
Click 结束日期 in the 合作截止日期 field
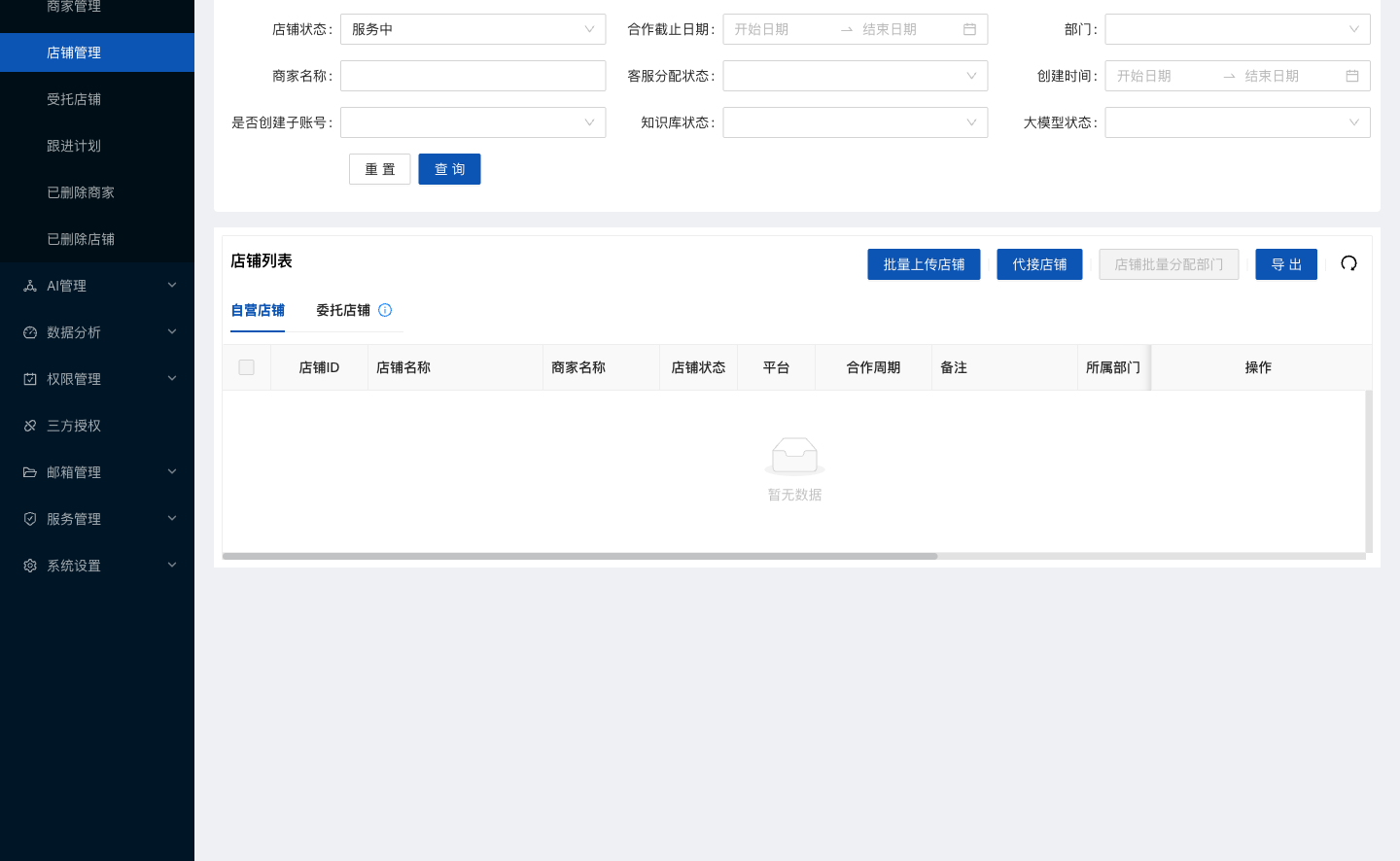890,29
